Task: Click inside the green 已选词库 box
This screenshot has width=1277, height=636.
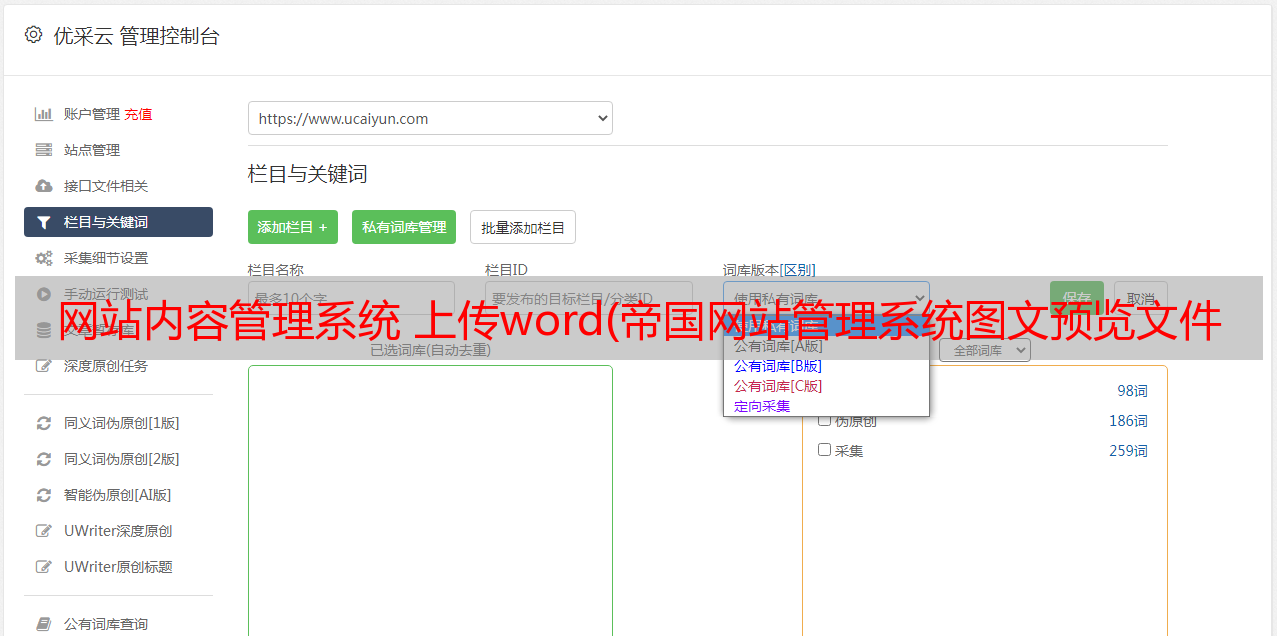Action: [430, 500]
